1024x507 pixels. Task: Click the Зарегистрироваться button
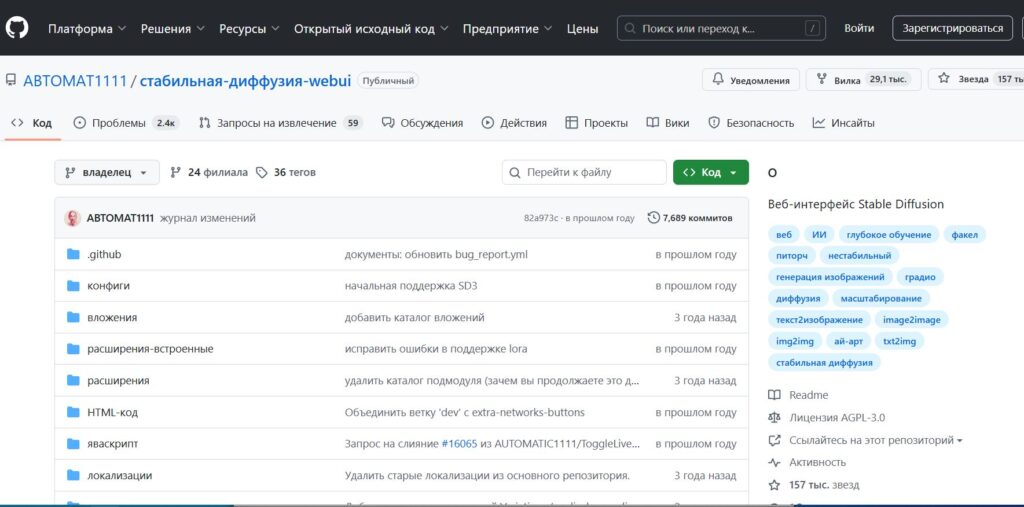[x=952, y=28]
